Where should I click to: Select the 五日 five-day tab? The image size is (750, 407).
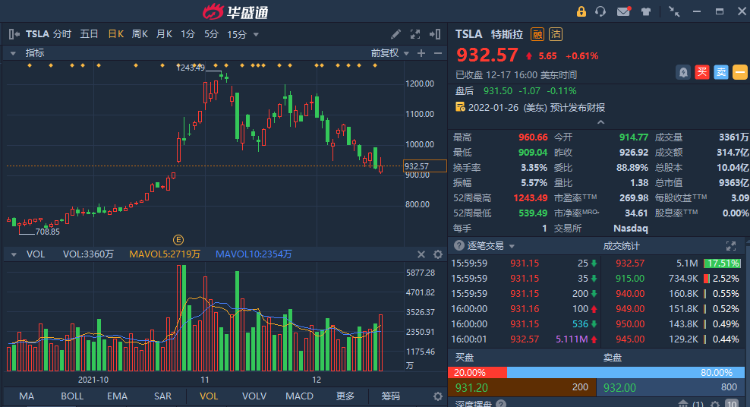pos(89,34)
